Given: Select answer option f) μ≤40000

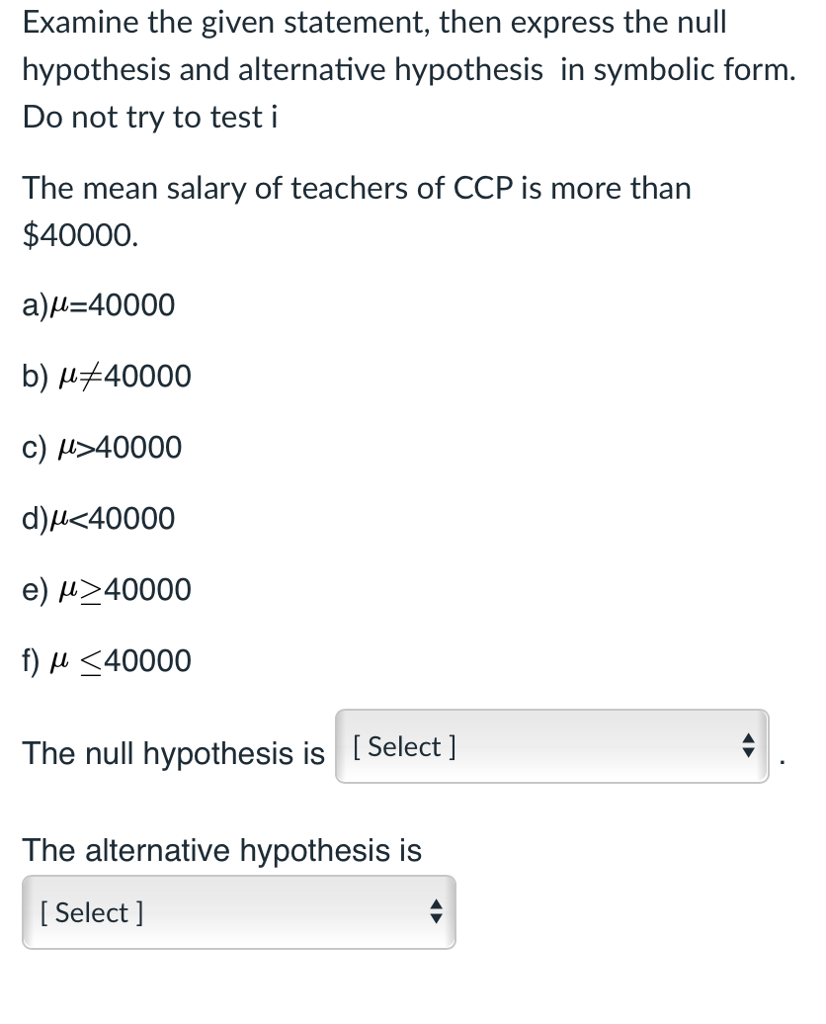Looking at the screenshot, I should click(106, 661).
